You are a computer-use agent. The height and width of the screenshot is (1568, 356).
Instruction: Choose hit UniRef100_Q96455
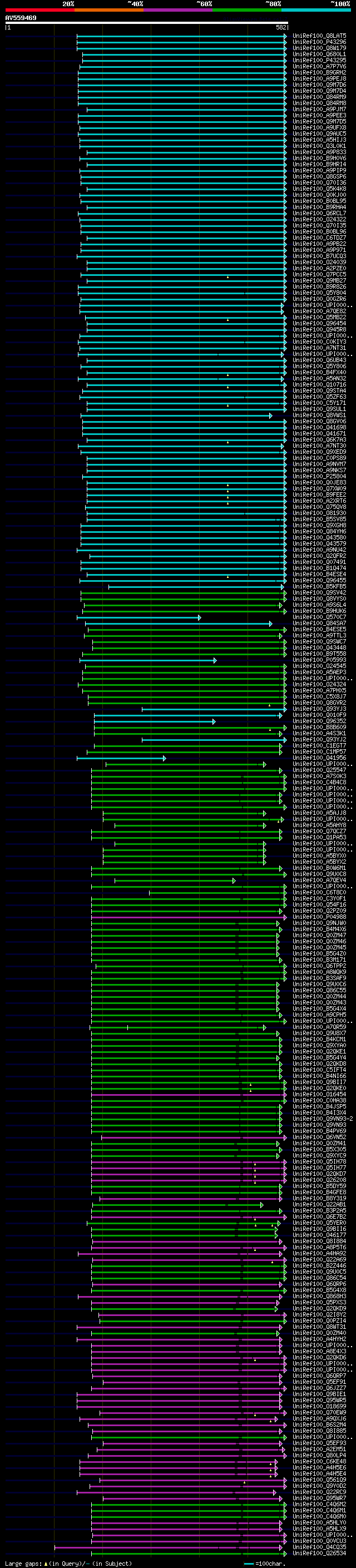pos(319,581)
